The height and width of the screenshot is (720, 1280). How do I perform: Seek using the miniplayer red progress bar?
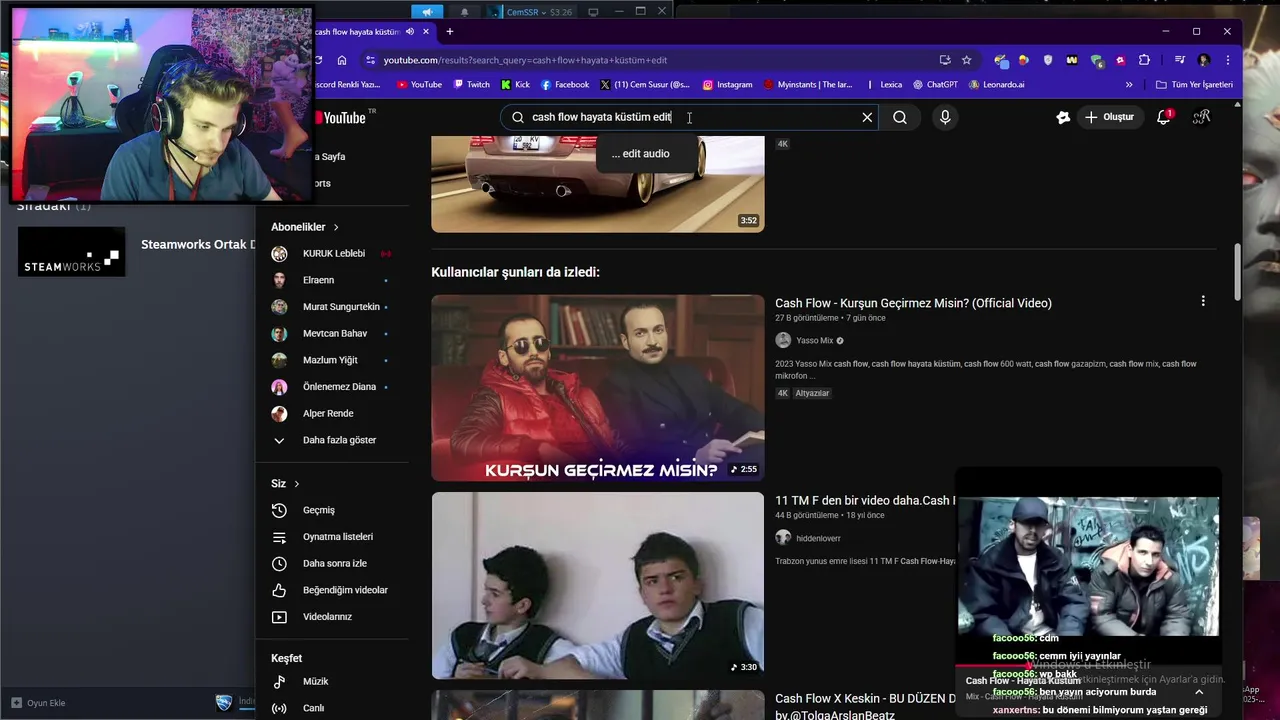tap(1088, 666)
